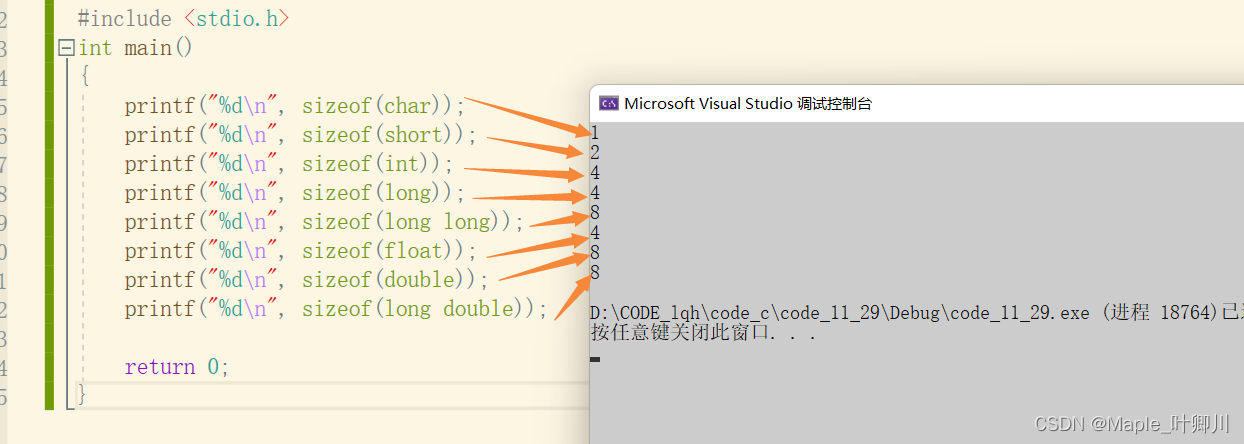
Task: Click the output value 2 in console
Action: point(595,152)
